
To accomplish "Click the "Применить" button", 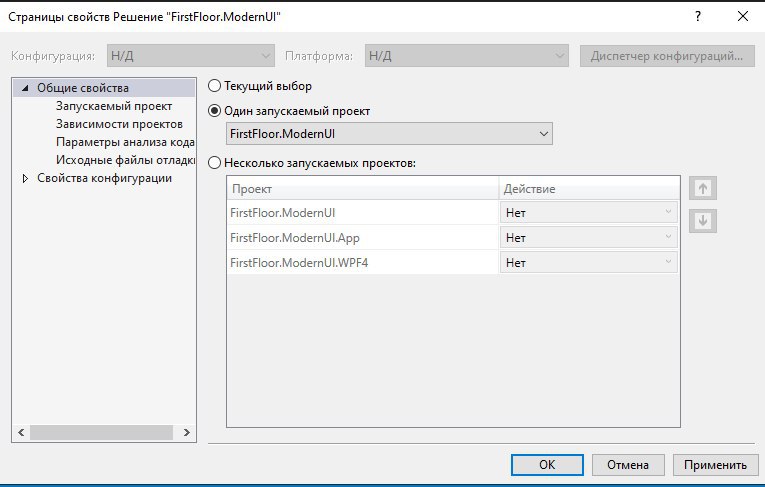I will click(x=715, y=465).
